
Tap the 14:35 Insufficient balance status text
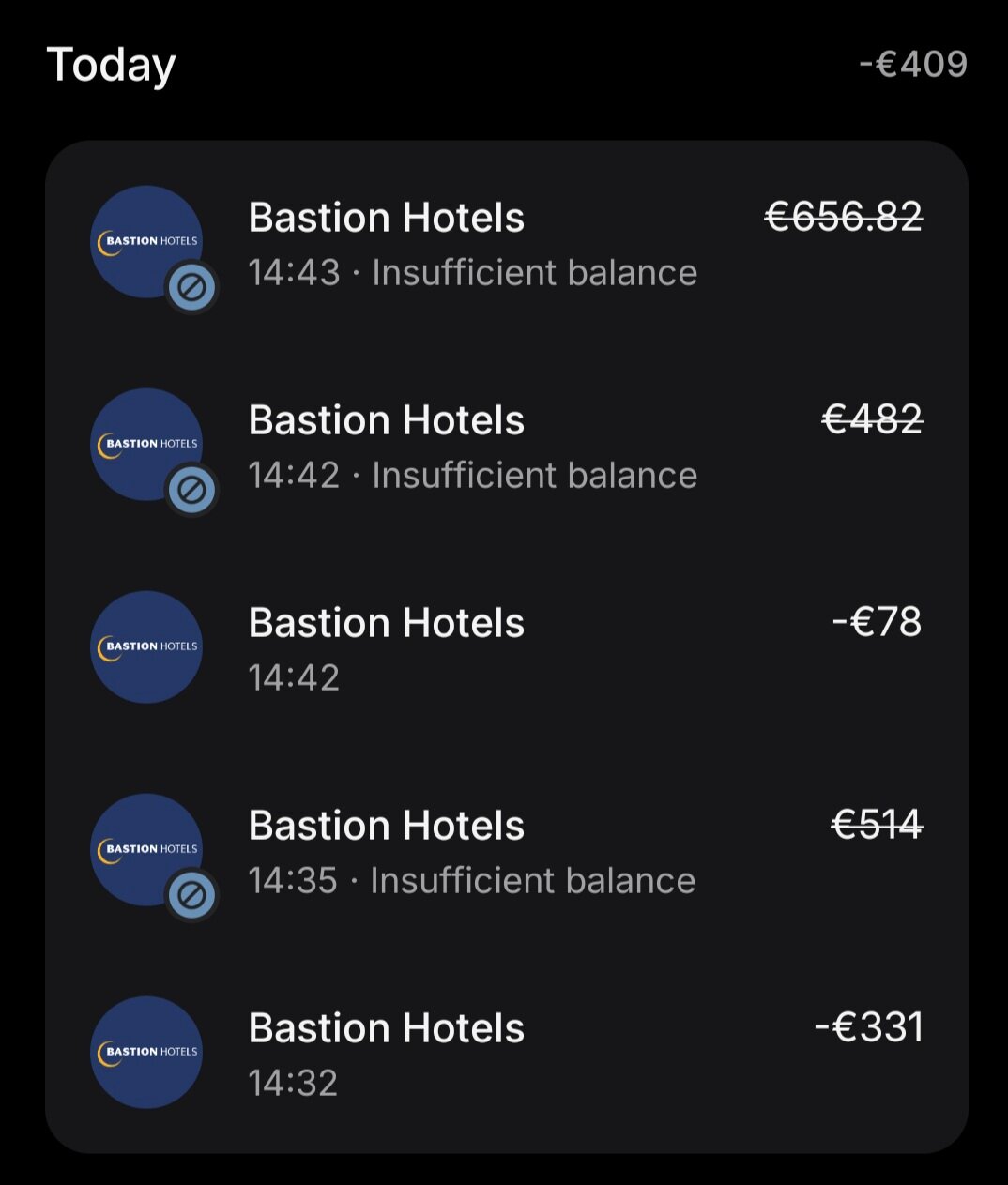pos(472,881)
